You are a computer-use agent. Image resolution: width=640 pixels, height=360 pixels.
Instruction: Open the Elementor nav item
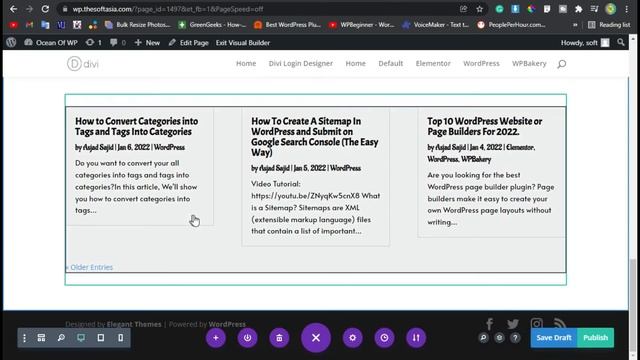tap(433, 63)
